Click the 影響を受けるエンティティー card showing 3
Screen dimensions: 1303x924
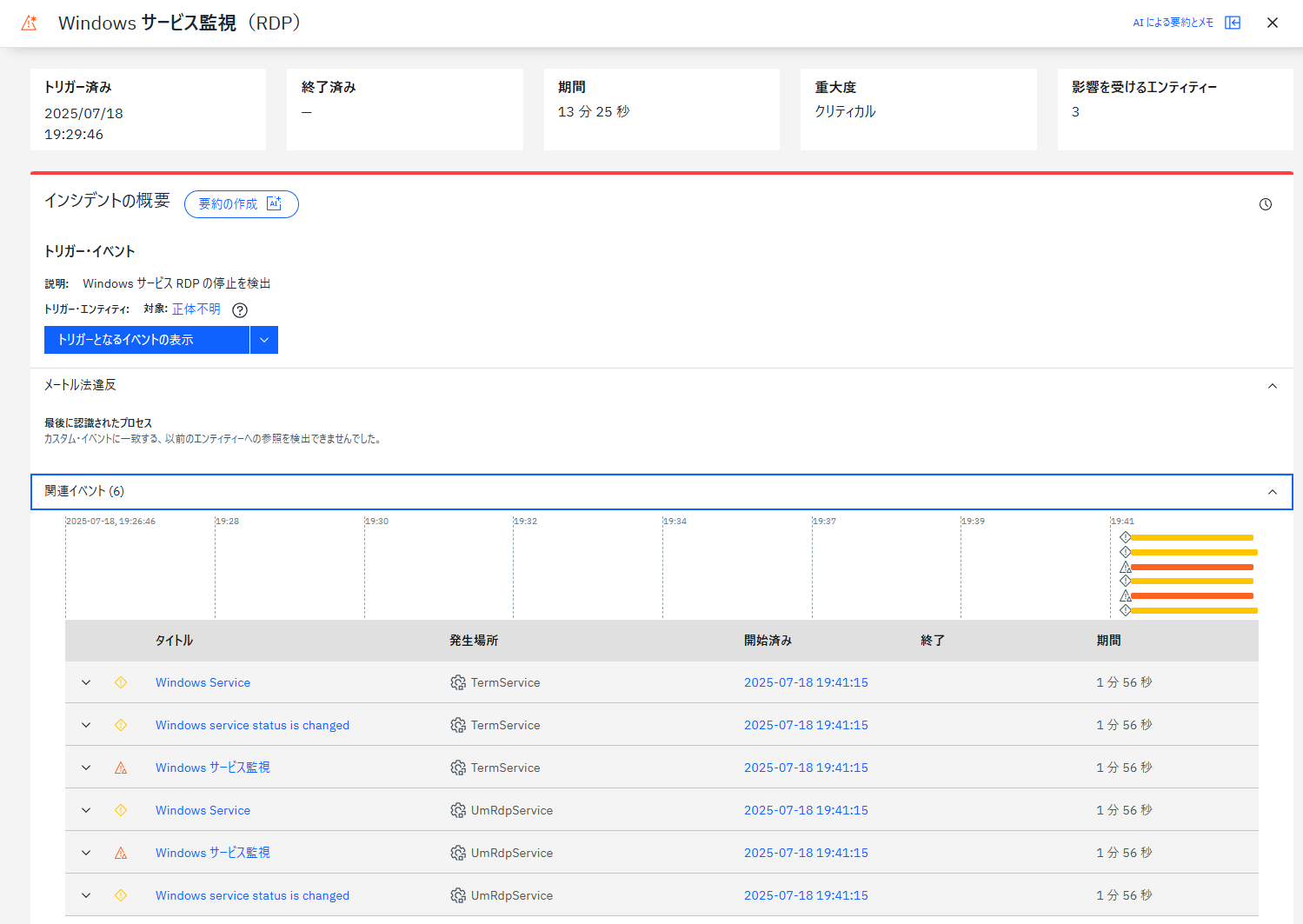[1175, 110]
